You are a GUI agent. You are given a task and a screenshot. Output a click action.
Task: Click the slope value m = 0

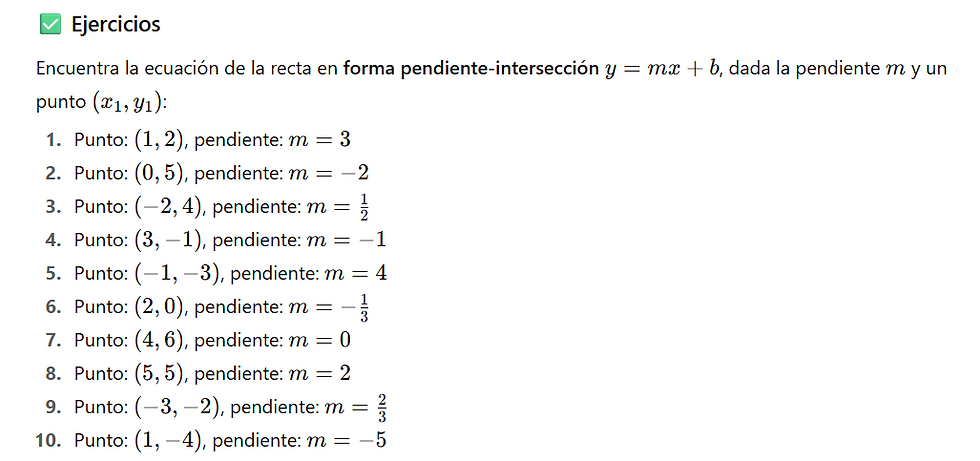(319, 340)
